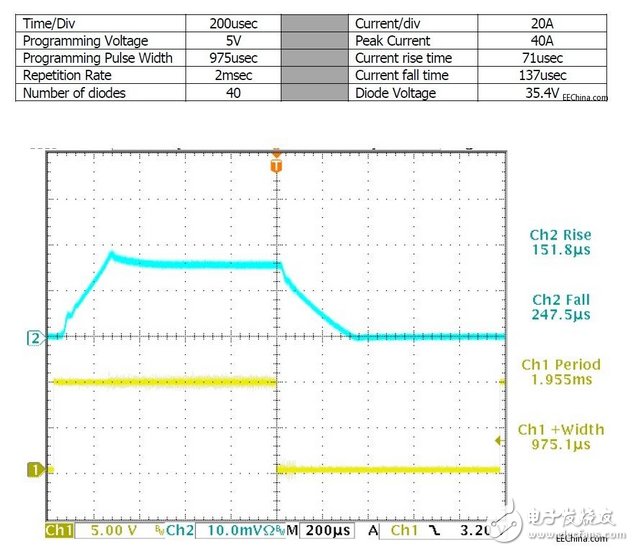Click the Ch1 5.00 V scale readout

[x=116, y=528]
